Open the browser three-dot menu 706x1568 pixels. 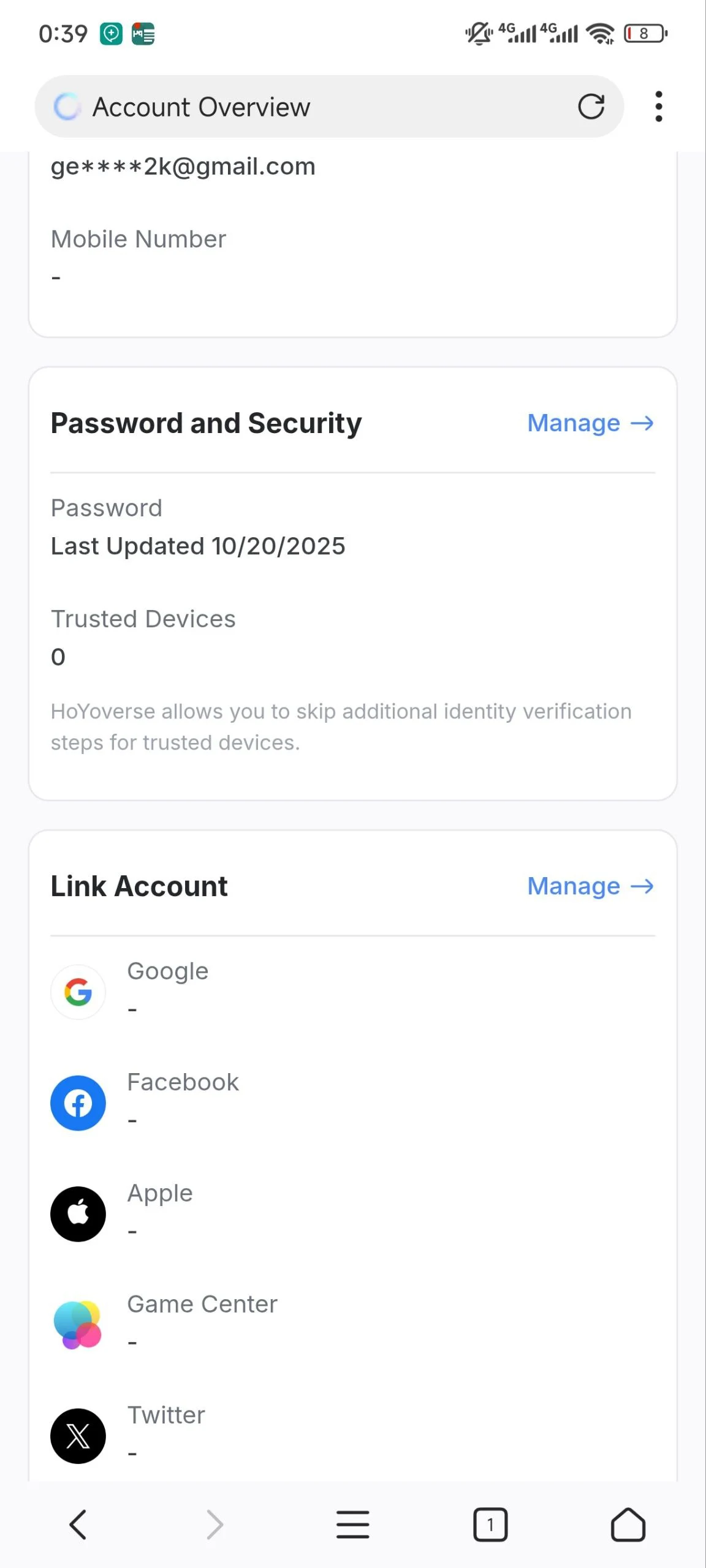point(658,107)
